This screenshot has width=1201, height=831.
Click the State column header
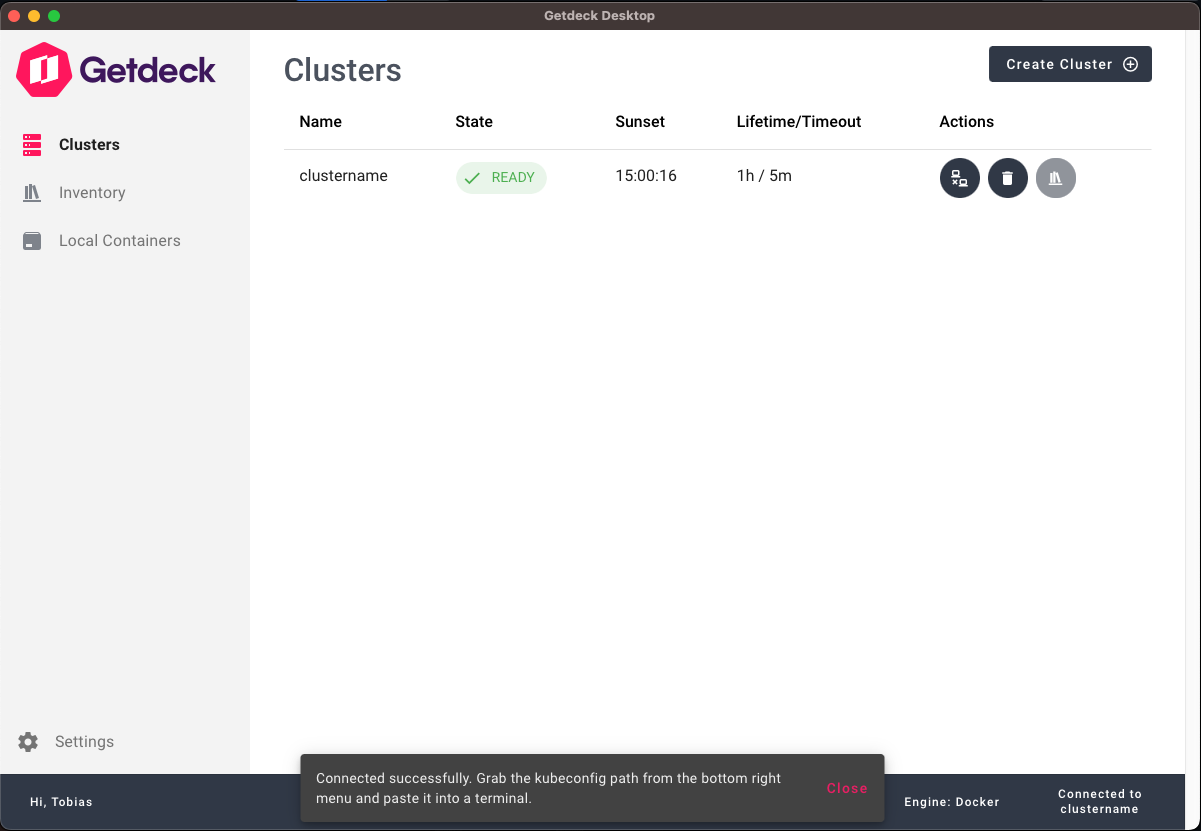[x=474, y=122]
